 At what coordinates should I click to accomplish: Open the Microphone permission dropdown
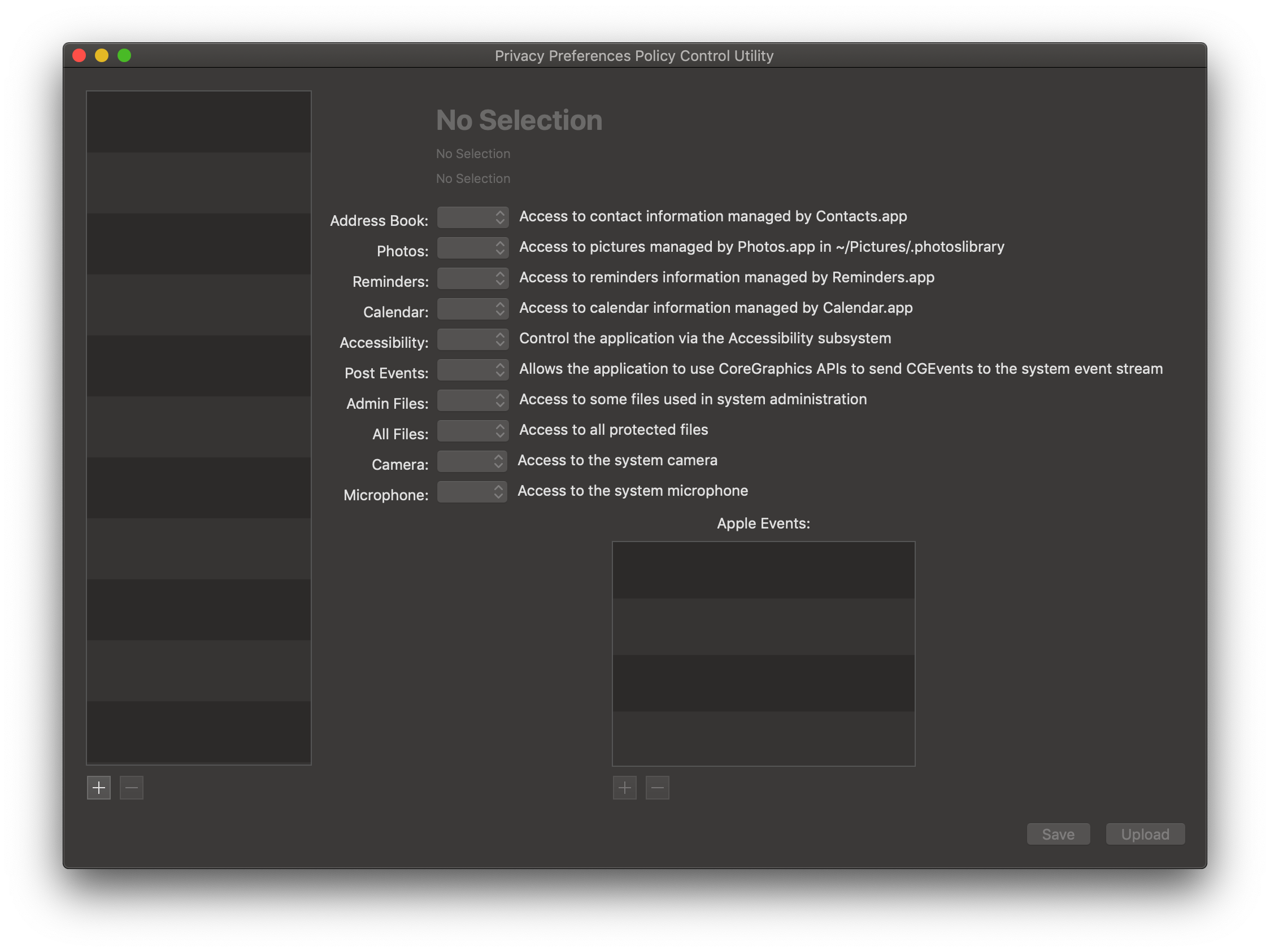click(x=472, y=491)
